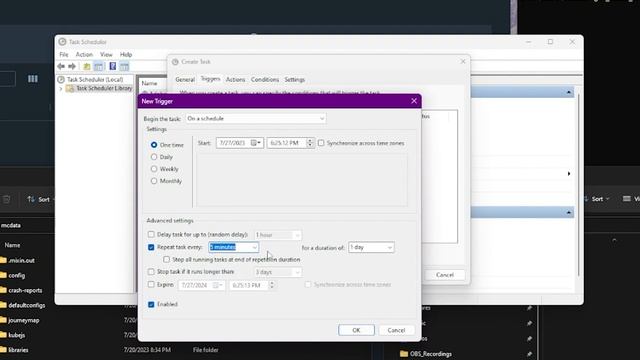The width and height of the screenshot is (640, 360).
Task: Click the Back arrow in Task Scheduler toolbar
Action: [x=61, y=66]
